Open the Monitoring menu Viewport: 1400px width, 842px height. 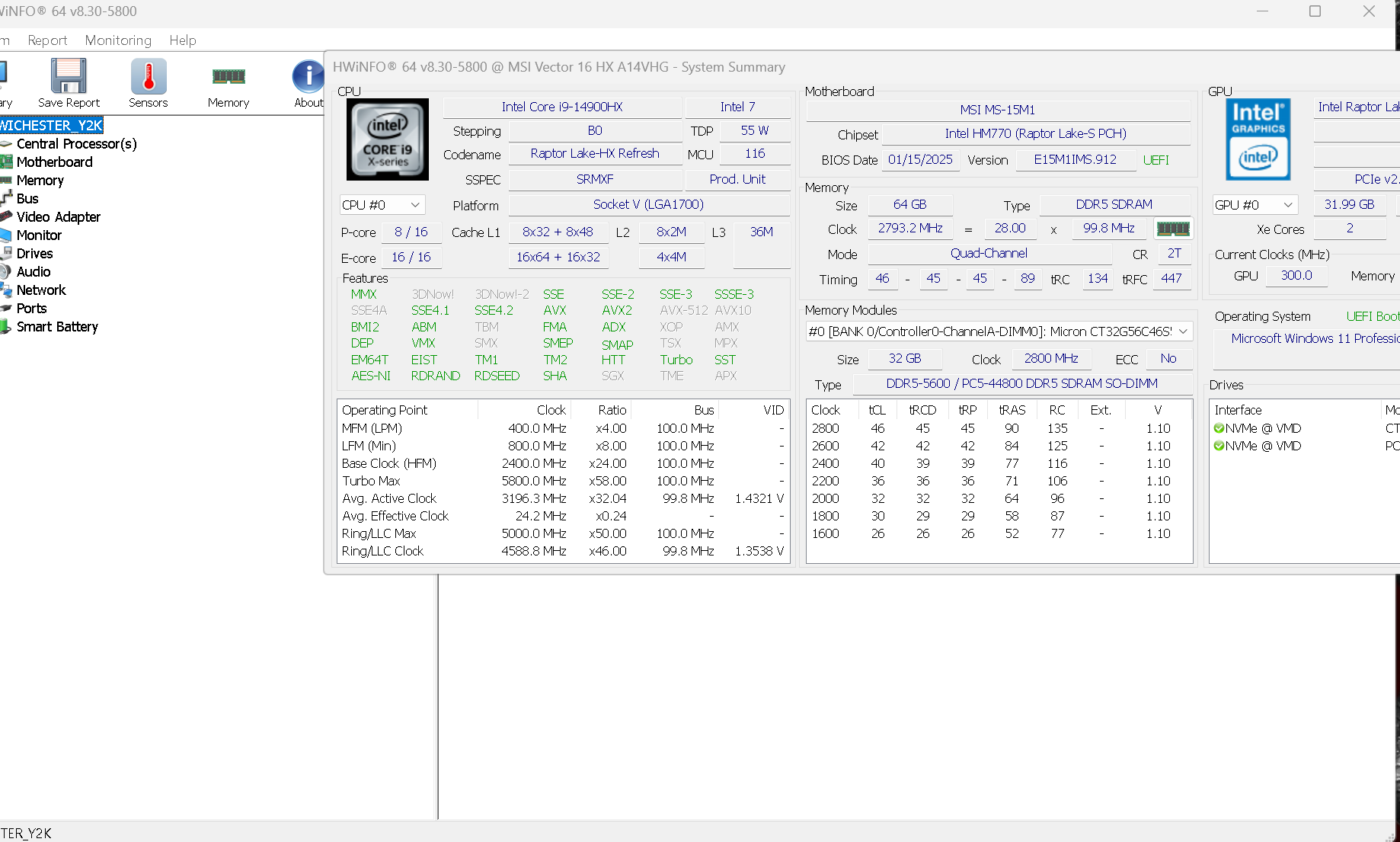pyautogui.click(x=118, y=40)
